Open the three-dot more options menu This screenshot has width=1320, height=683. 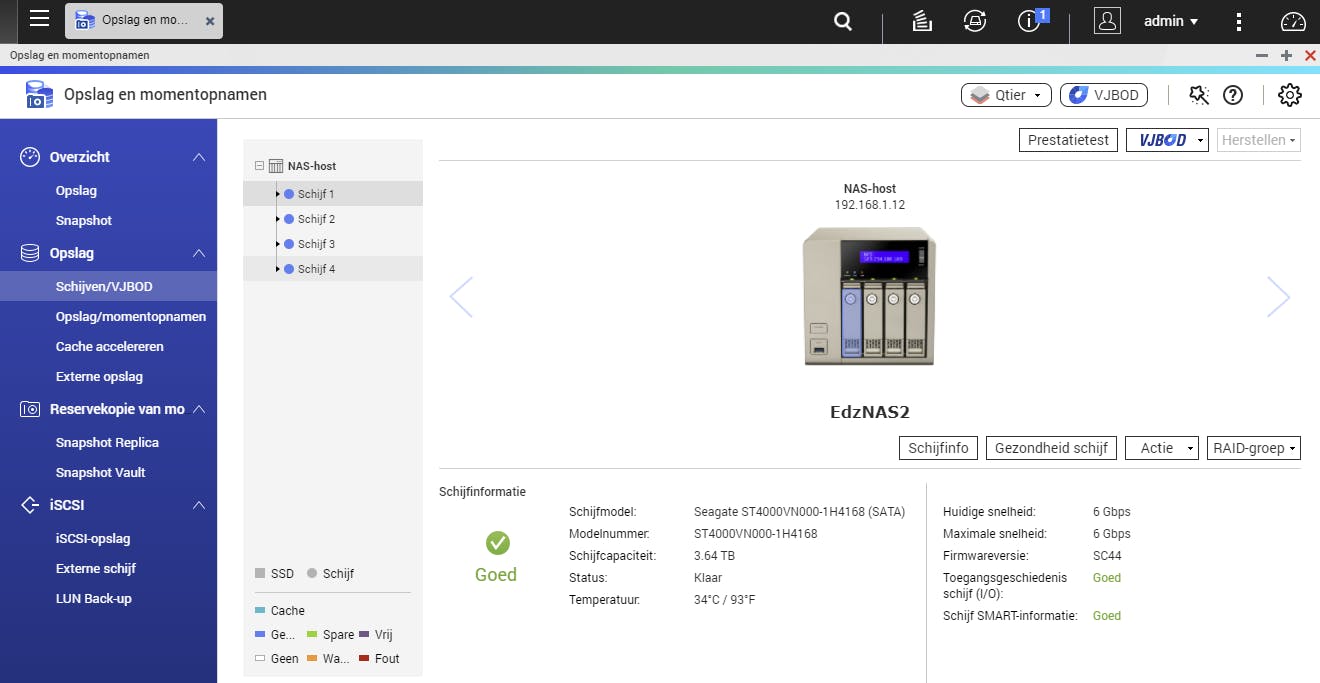coord(1239,21)
